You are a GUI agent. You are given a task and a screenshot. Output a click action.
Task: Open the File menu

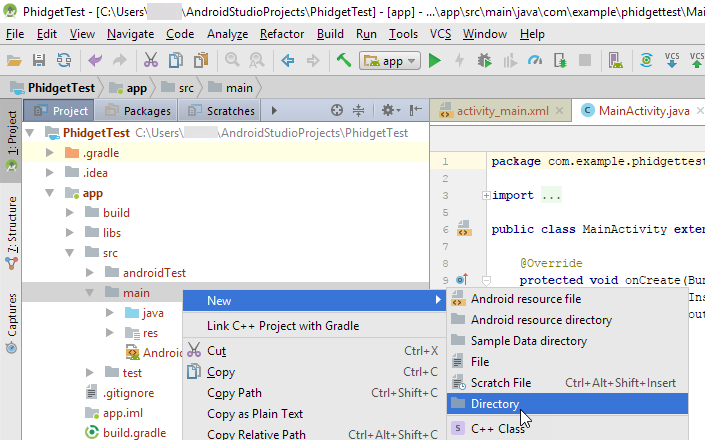point(15,34)
